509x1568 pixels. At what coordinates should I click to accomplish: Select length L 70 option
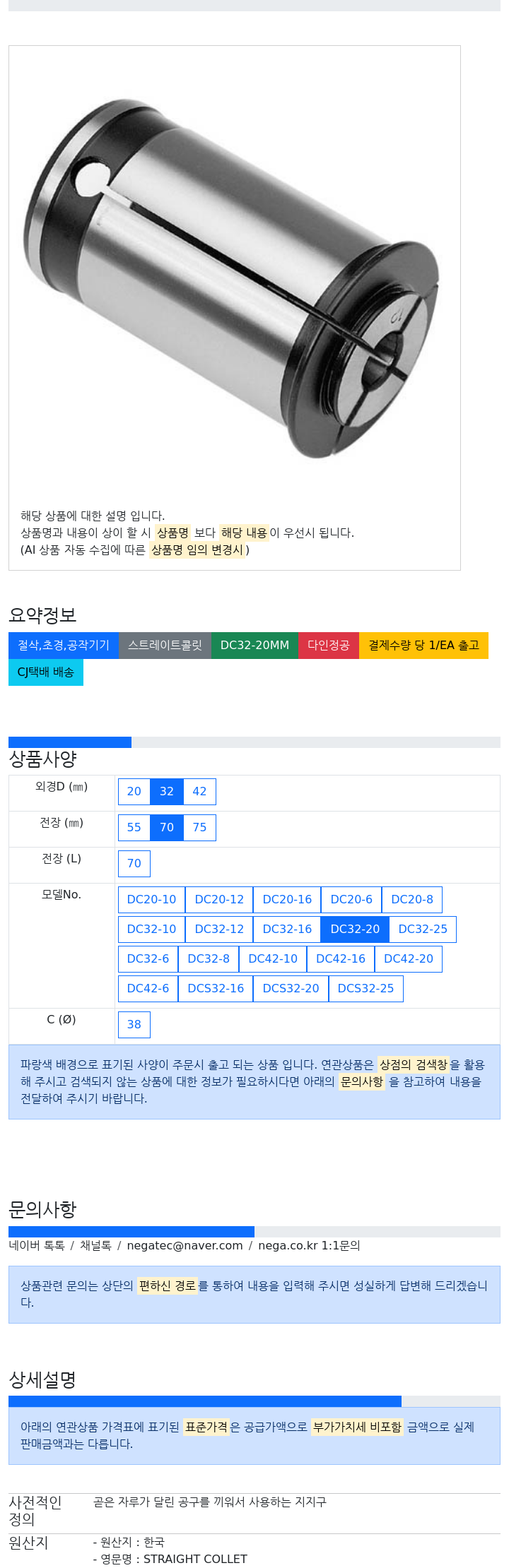[134, 864]
